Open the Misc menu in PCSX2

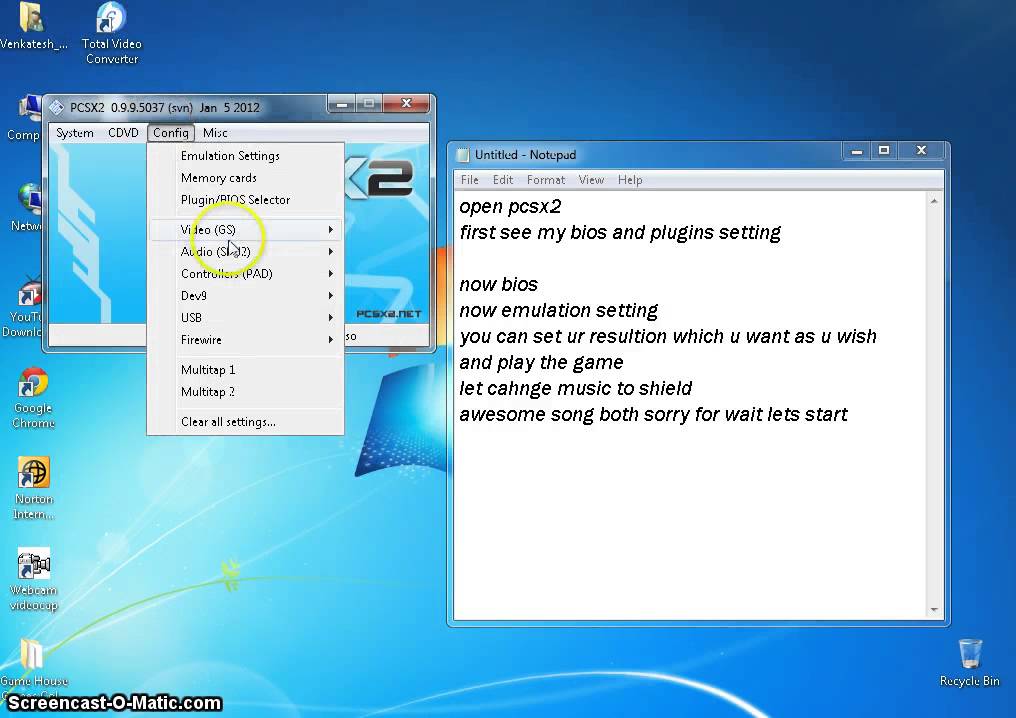point(215,133)
